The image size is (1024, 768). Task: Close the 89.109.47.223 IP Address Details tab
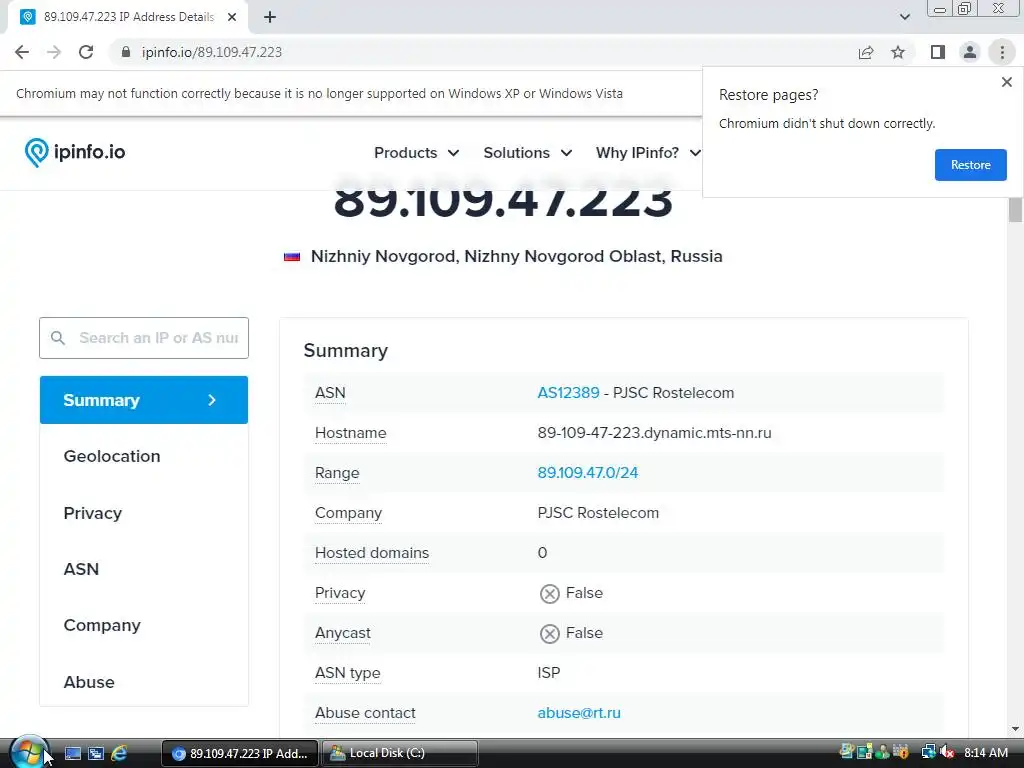tap(232, 17)
